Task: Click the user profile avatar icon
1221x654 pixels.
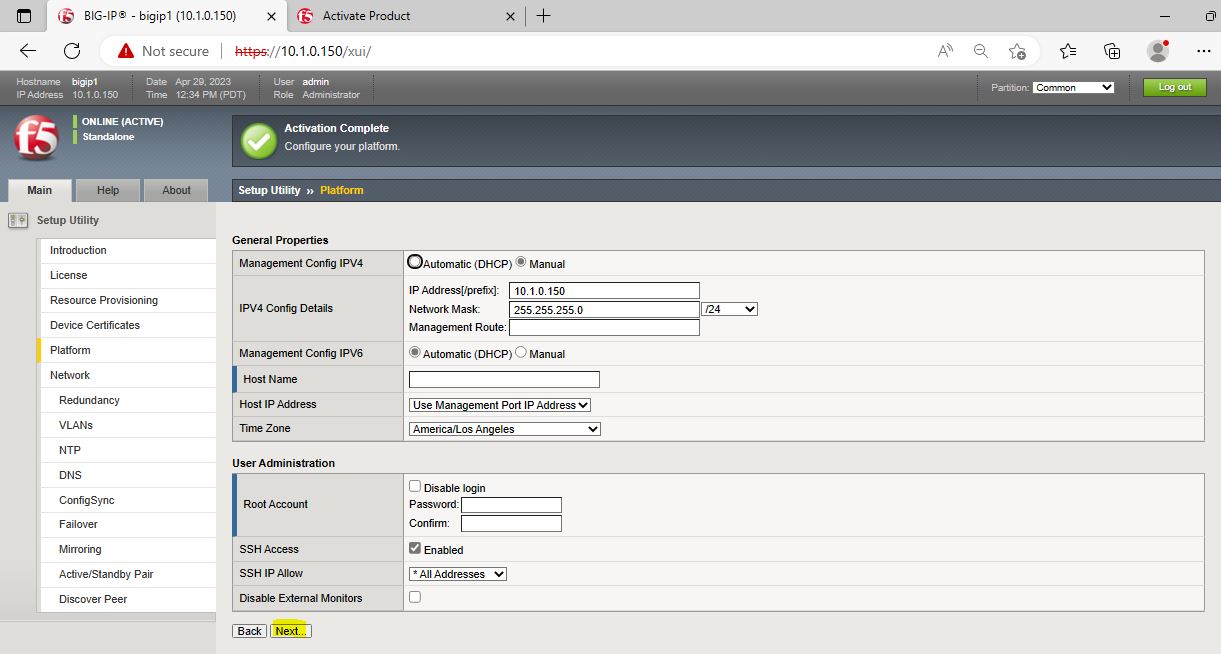Action: 1158,51
